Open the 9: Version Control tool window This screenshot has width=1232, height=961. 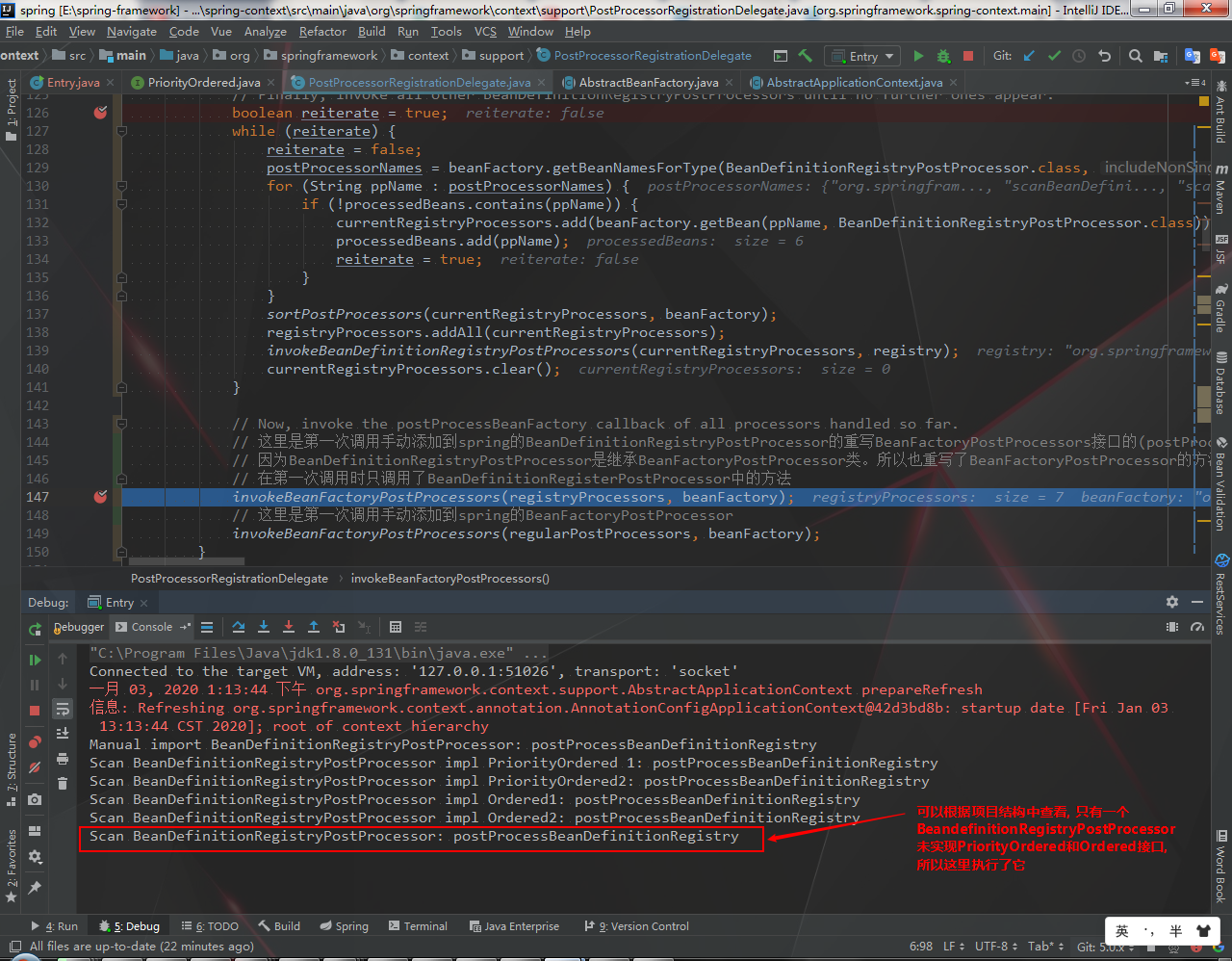636,926
